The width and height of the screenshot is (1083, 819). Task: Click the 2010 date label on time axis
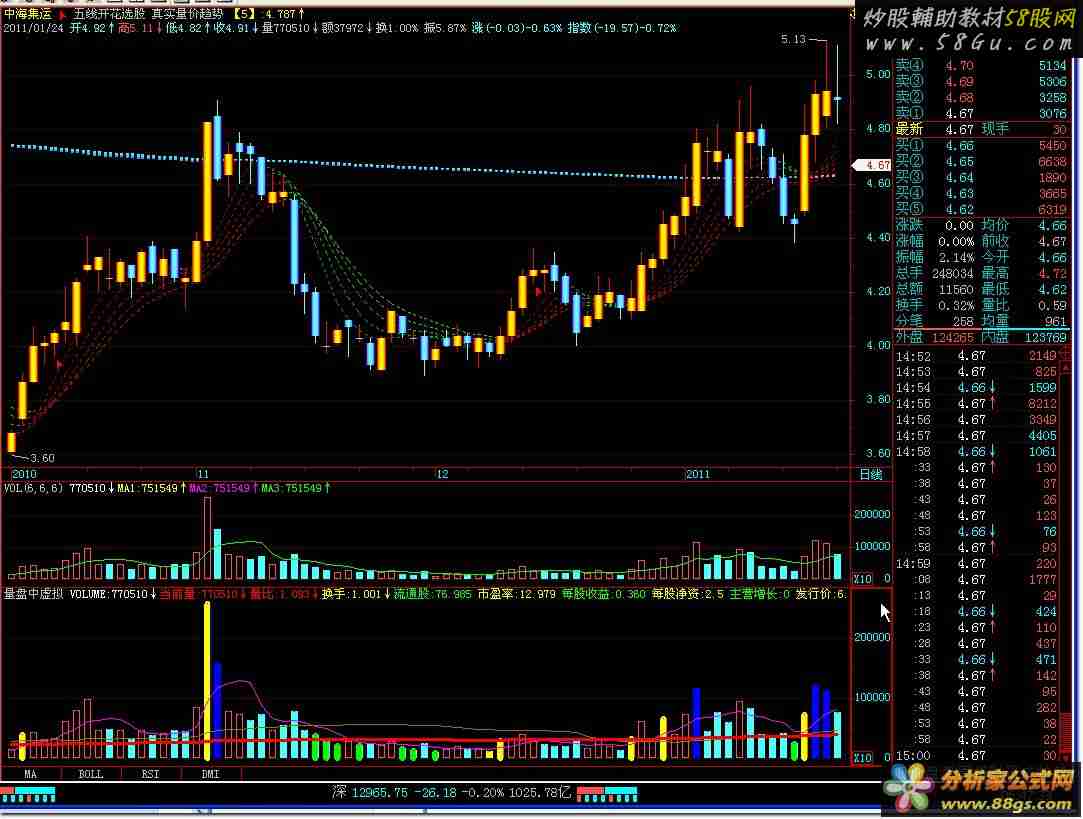(x=24, y=474)
